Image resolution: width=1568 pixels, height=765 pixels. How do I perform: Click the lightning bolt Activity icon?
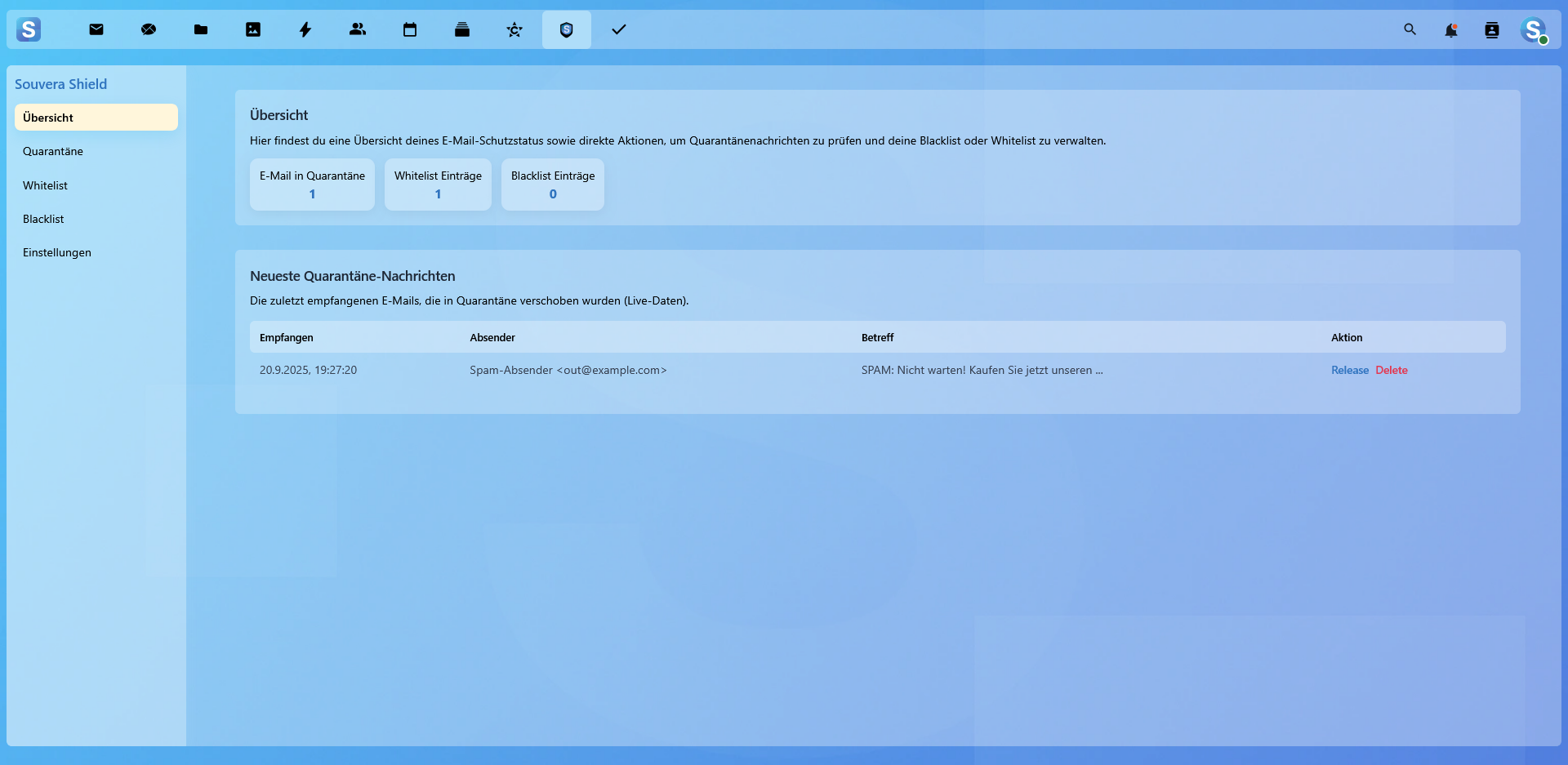[305, 29]
